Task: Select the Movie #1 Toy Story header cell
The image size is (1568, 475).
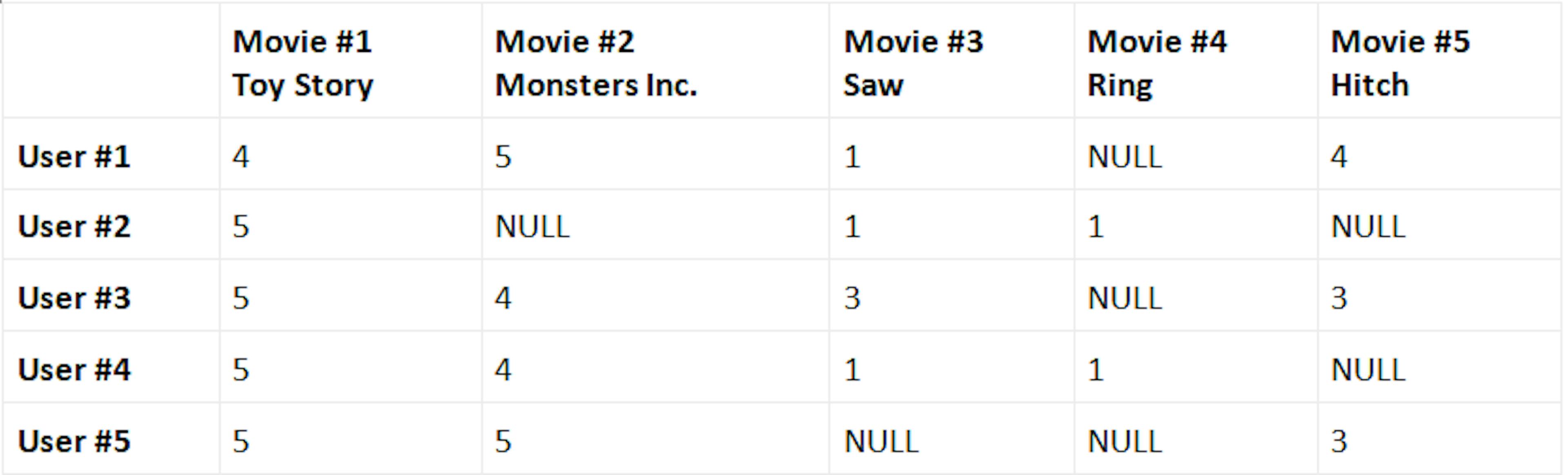Action: point(351,61)
